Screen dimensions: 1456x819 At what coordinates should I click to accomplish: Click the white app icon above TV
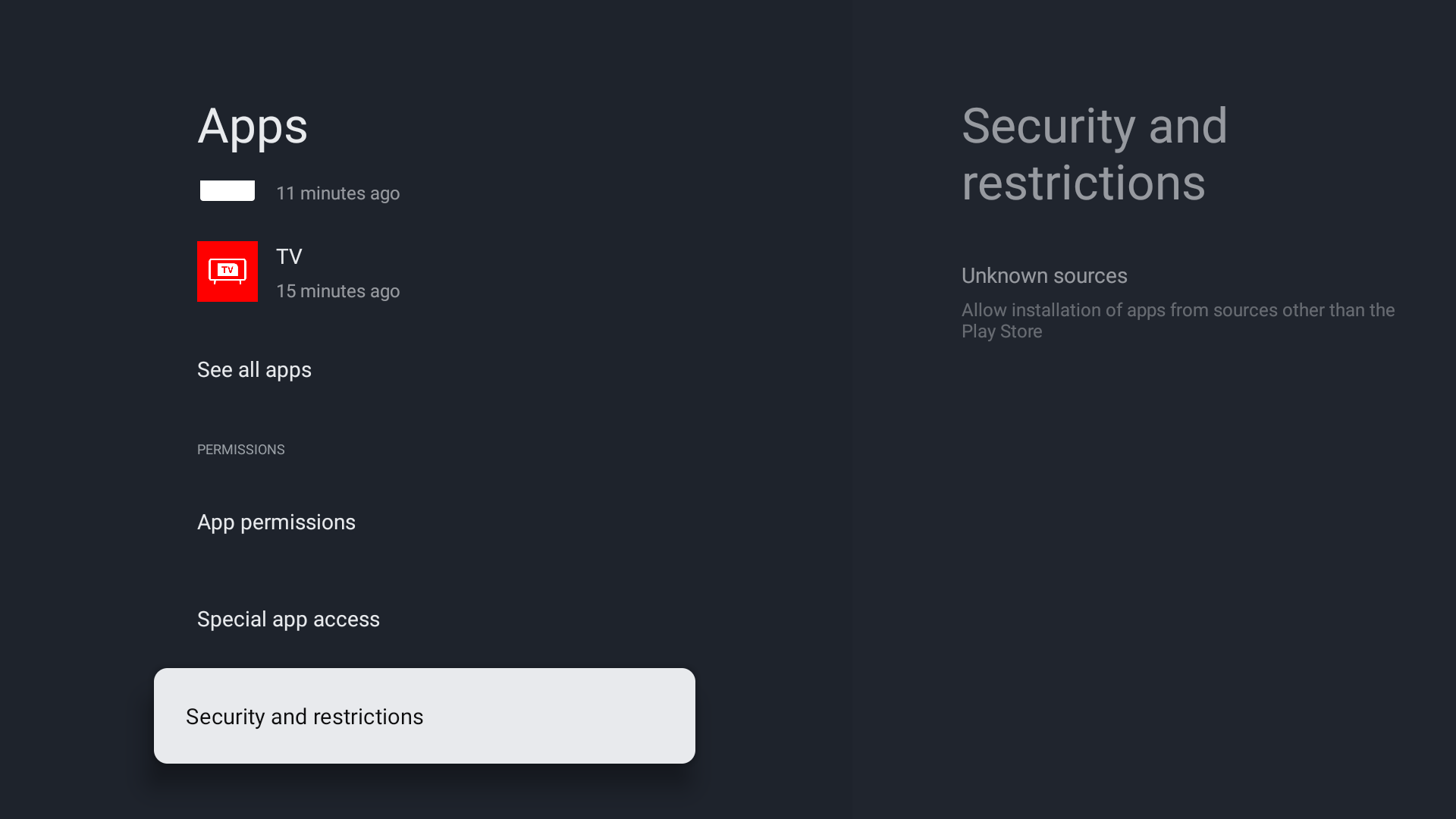(227, 190)
